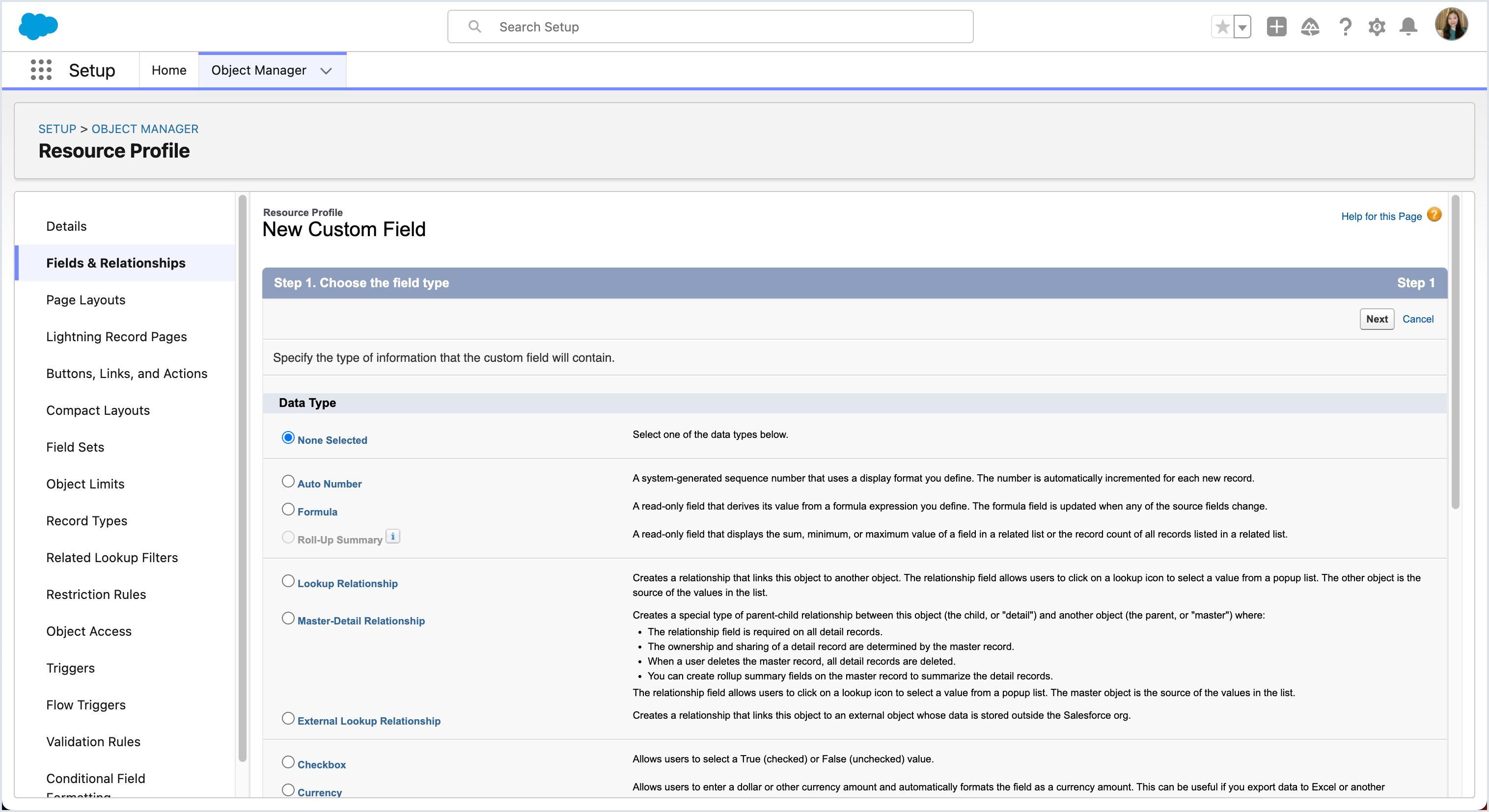Click the sidebar vertical scrollbar
Image resolution: width=1489 pixels, height=812 pixels.
coord(242,479)
